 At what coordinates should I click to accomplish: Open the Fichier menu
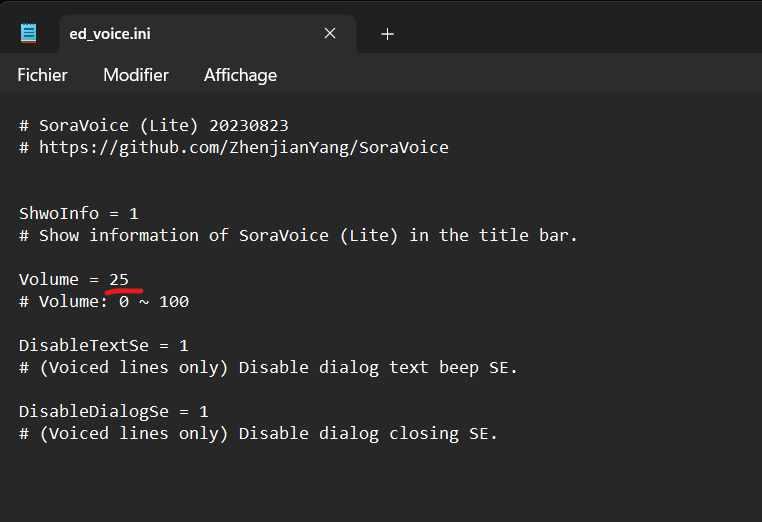42,75
